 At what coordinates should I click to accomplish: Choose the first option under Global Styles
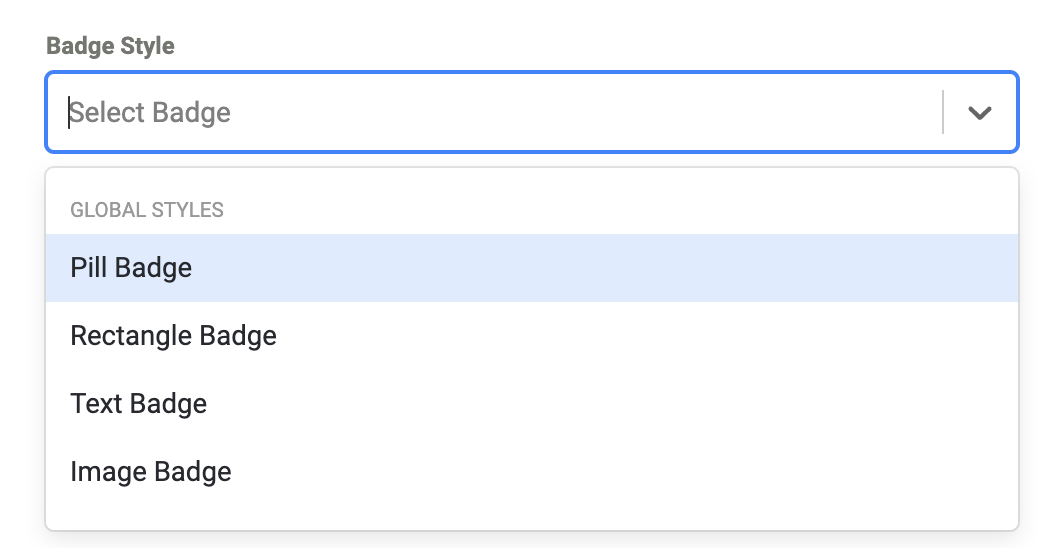tap(131, 268)
